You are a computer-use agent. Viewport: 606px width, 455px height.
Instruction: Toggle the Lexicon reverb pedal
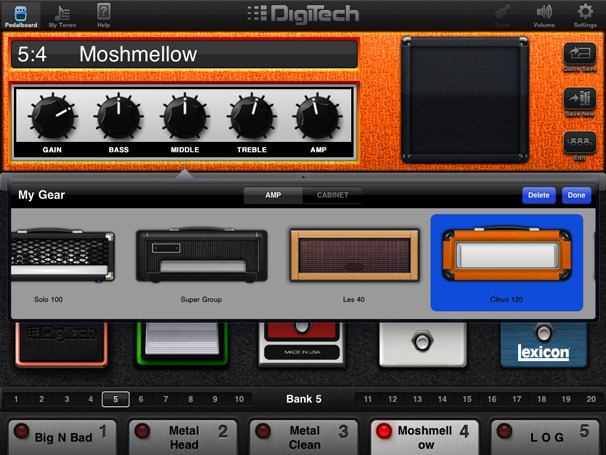(x=544, y=344)
